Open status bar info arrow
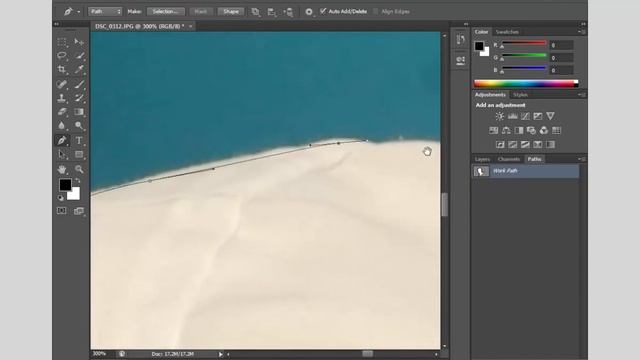This screenshot has width=640, height=360. [x=220, y=354]
